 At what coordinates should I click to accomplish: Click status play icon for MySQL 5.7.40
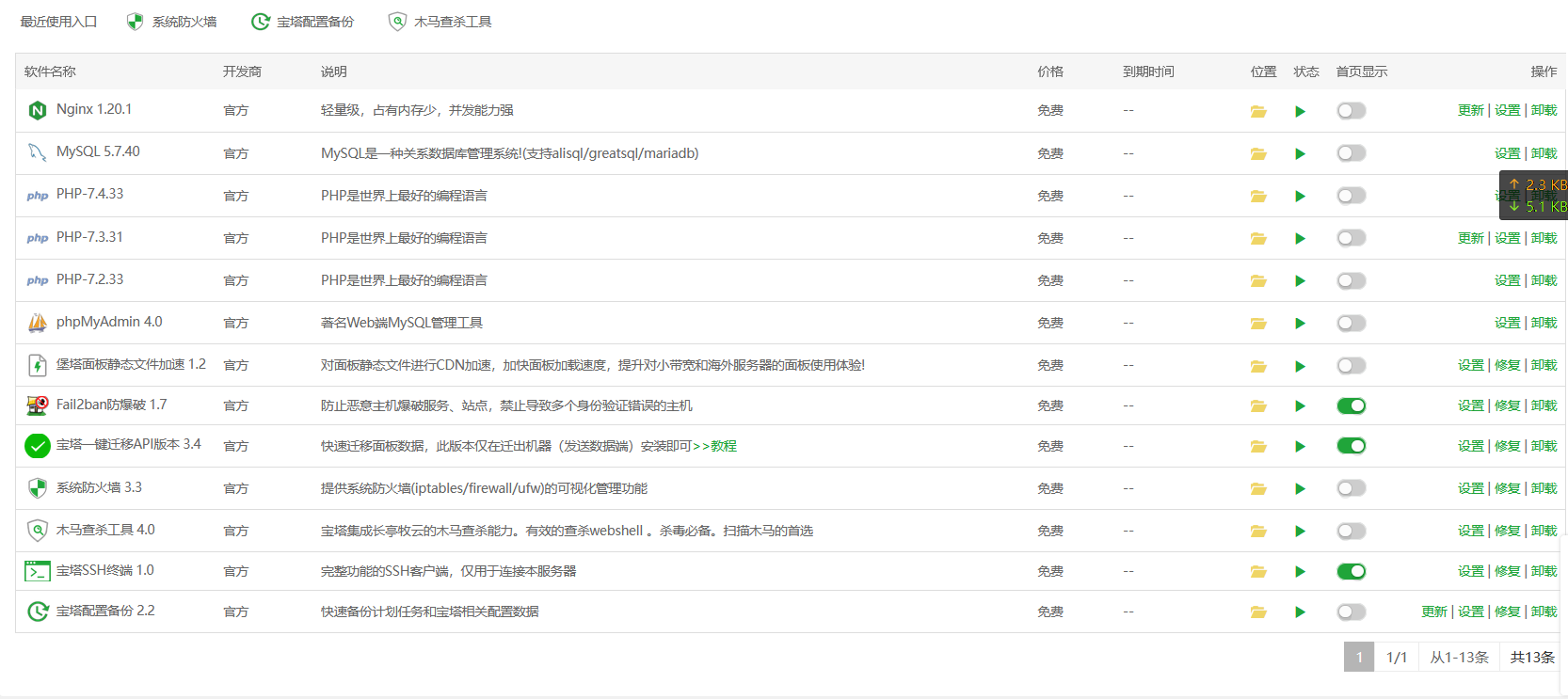click(1300, 153)
